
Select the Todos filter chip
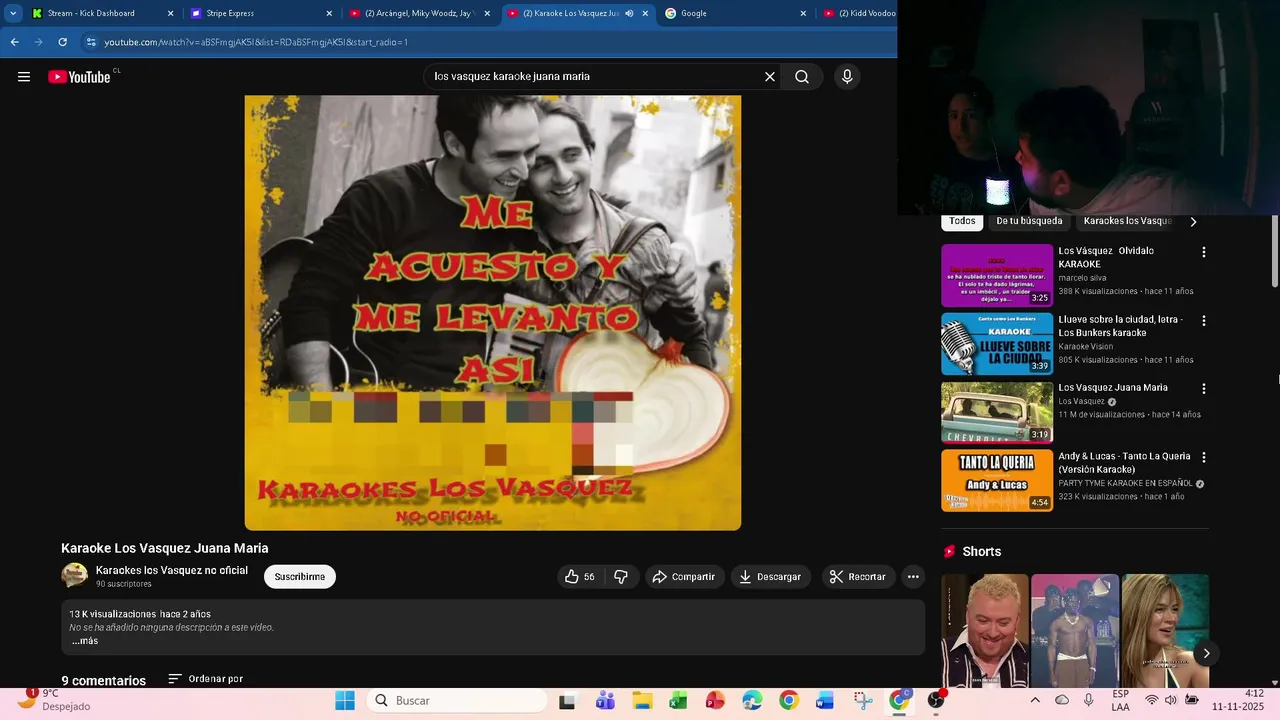tap(962, 221)
